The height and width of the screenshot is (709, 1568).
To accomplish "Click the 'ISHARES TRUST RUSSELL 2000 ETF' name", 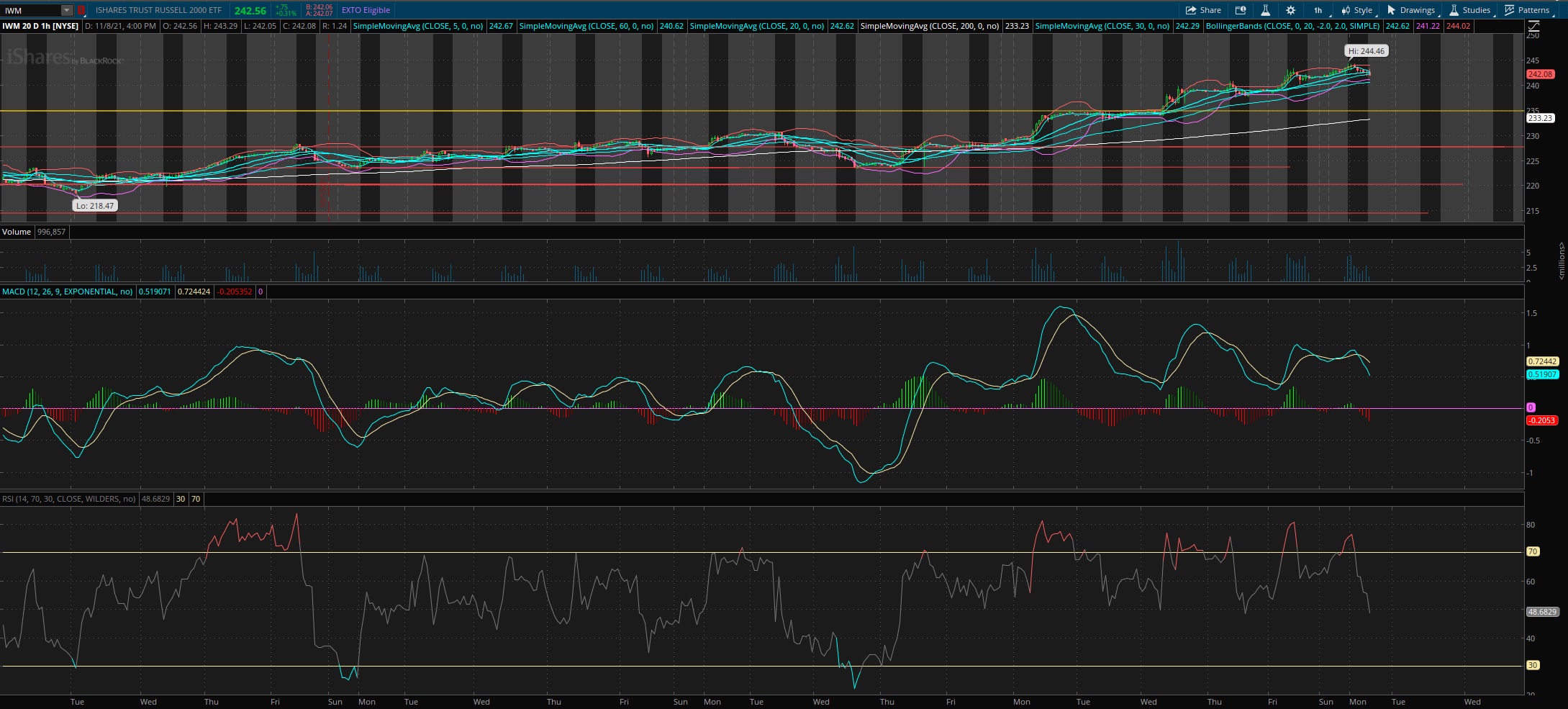I will coord(158,10).
